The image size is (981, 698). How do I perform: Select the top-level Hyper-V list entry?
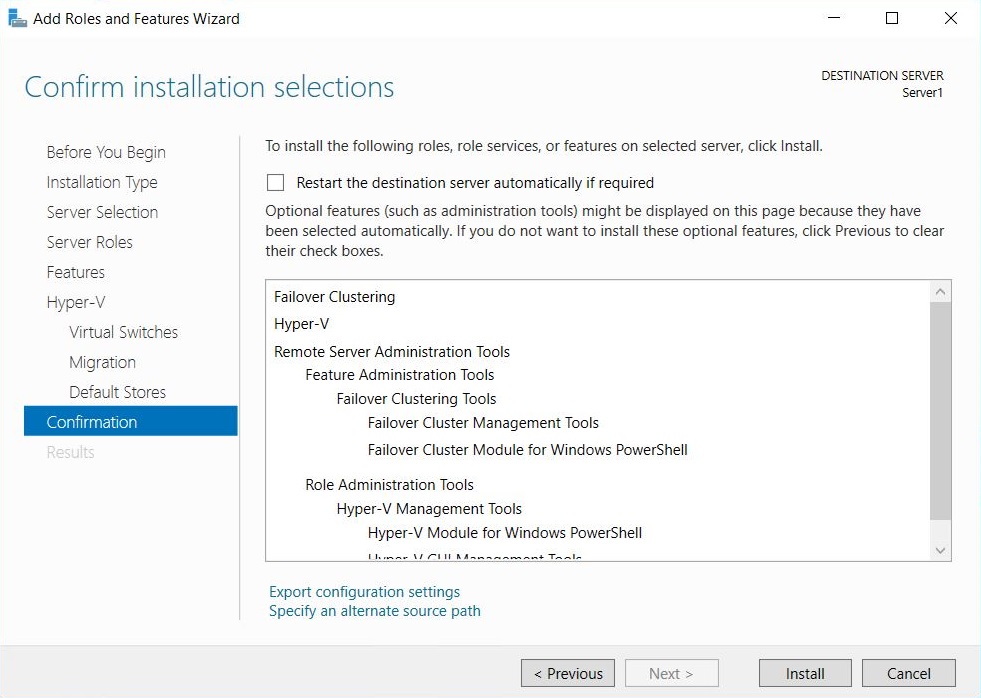pos(302,324)
